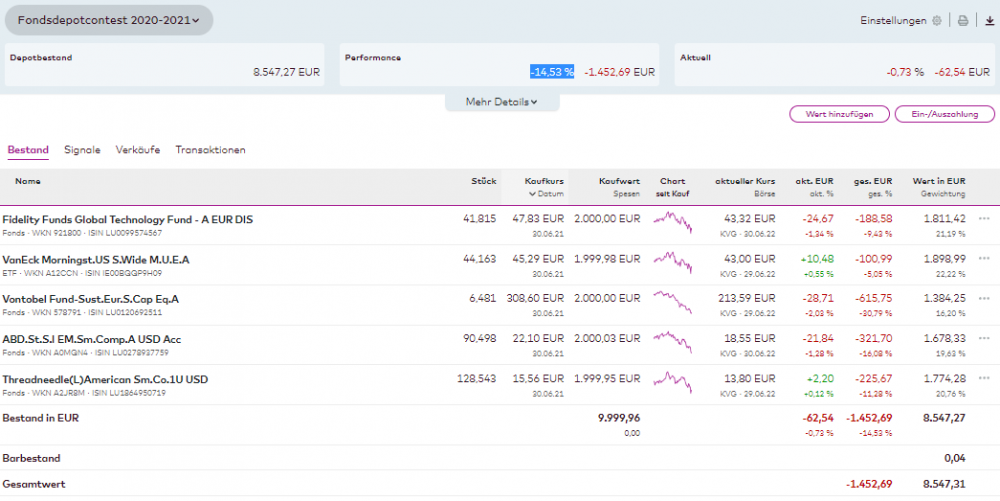1000x501 pixels.
Task: Click the Wert in EUR column header
Action: pyautogui.click(x=938, y=181)
